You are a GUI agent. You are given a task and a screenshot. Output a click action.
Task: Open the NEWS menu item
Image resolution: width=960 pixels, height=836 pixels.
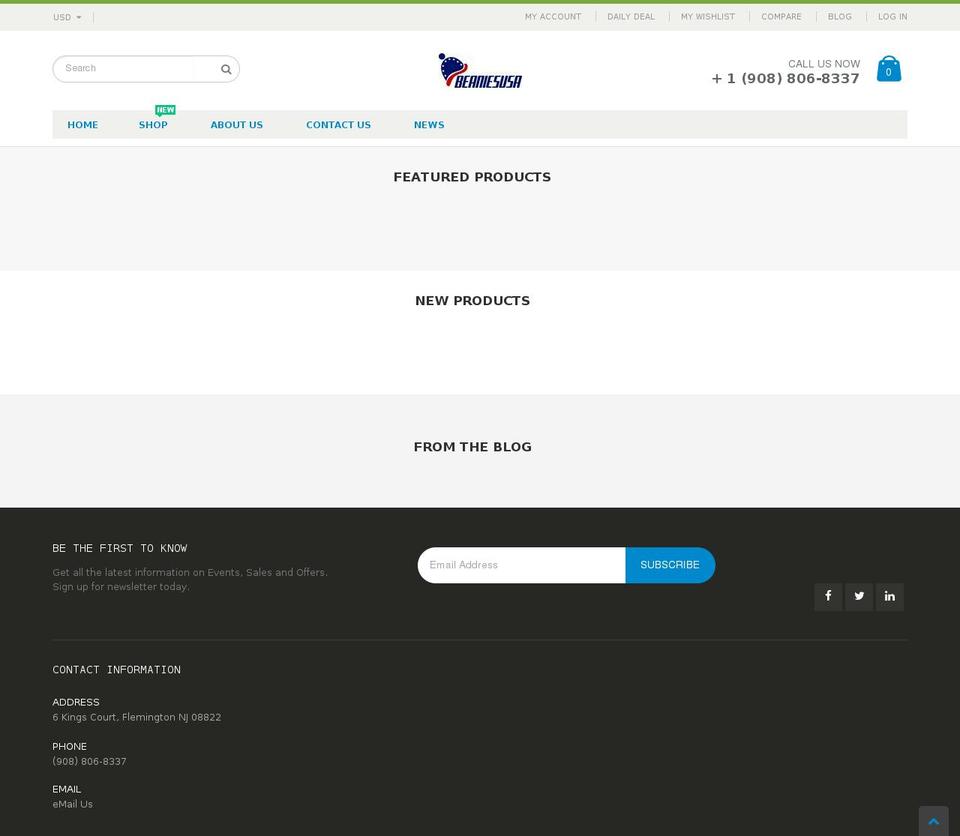(429, 125)
